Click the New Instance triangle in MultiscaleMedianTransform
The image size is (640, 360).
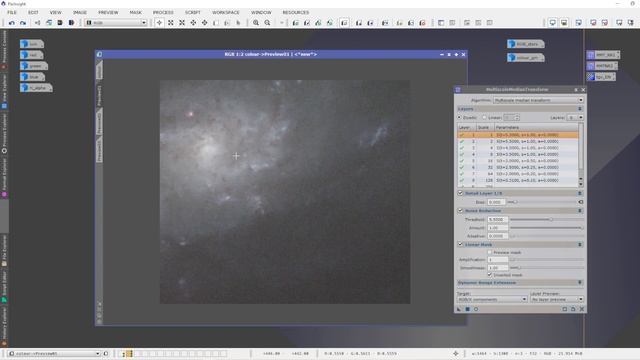coord(459,309)
